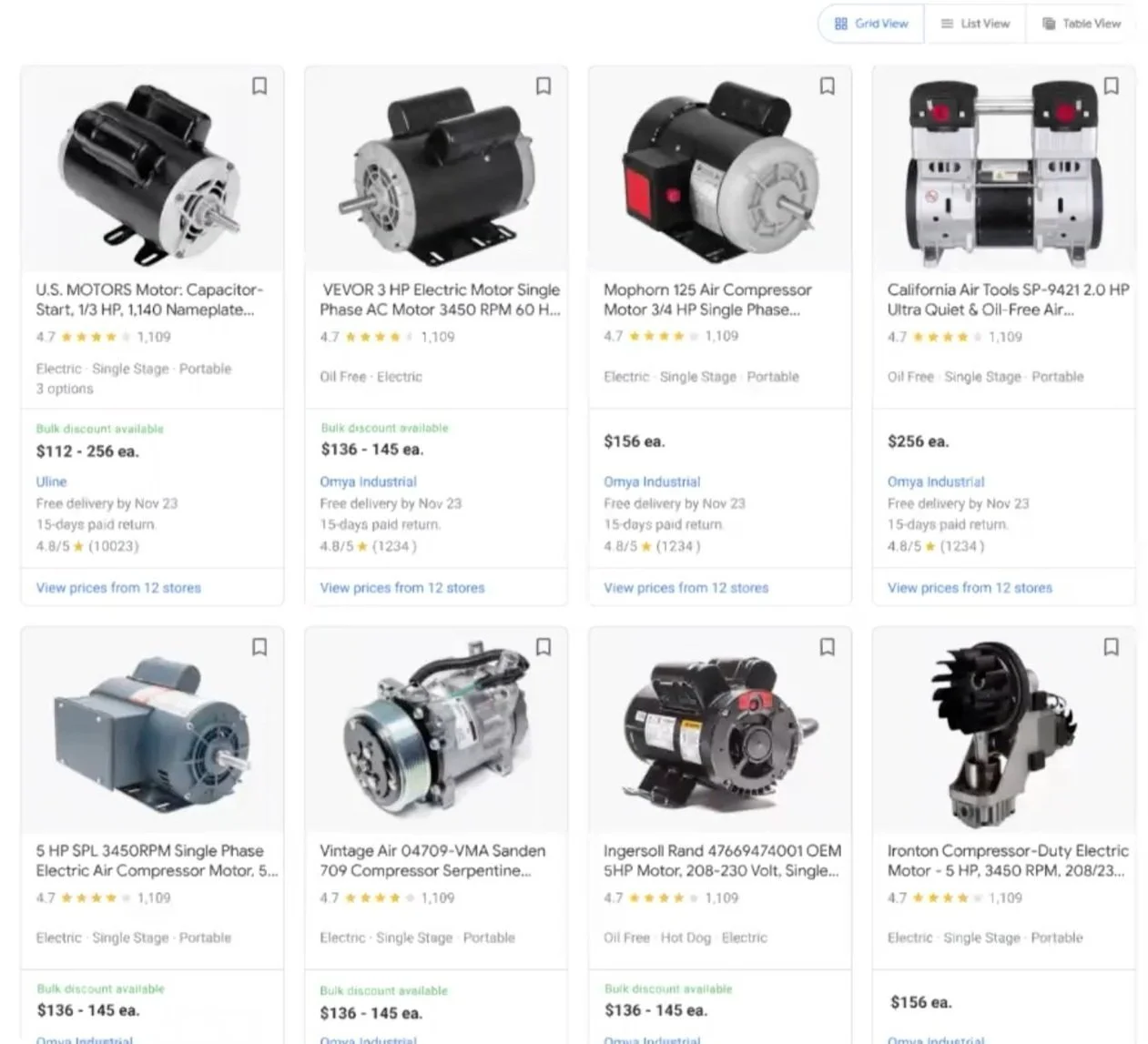Switch to List View
The height and width of the screenshot is (1044, 1148).
pyautogui.click(x=975, y=24)
